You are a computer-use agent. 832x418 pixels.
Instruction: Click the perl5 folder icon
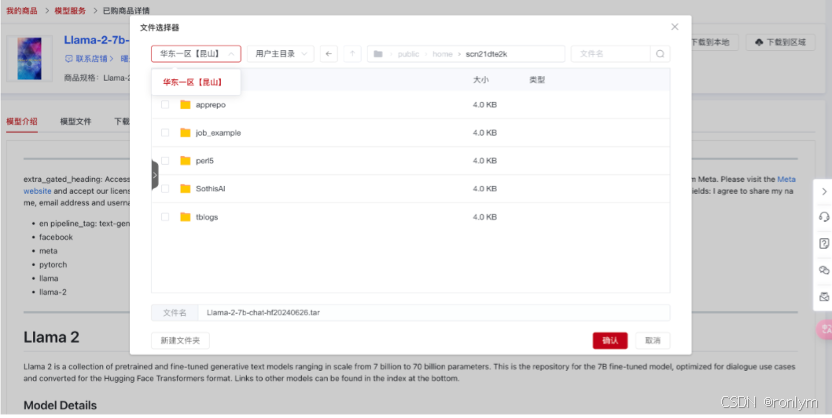[x=185, y=161]
